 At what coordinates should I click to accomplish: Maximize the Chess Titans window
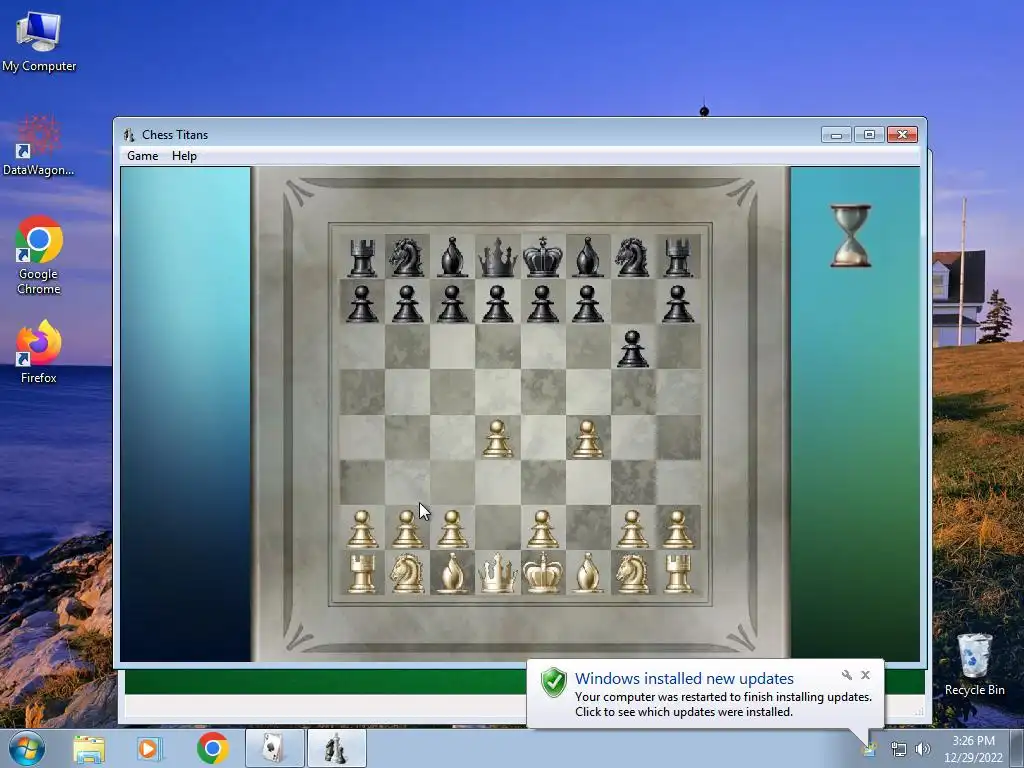pyautogui.click(x=869, y=135)
